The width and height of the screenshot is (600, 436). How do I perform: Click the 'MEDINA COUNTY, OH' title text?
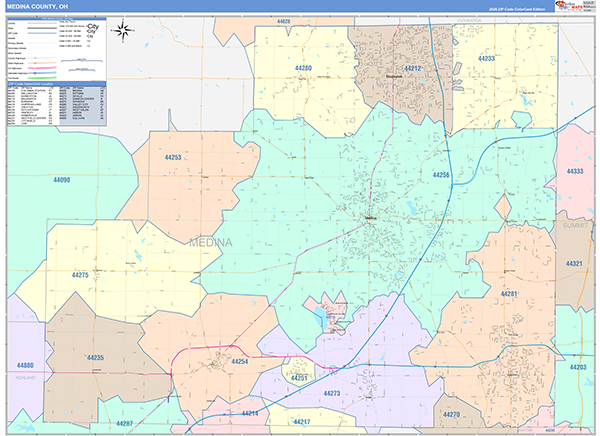point(38,7)
